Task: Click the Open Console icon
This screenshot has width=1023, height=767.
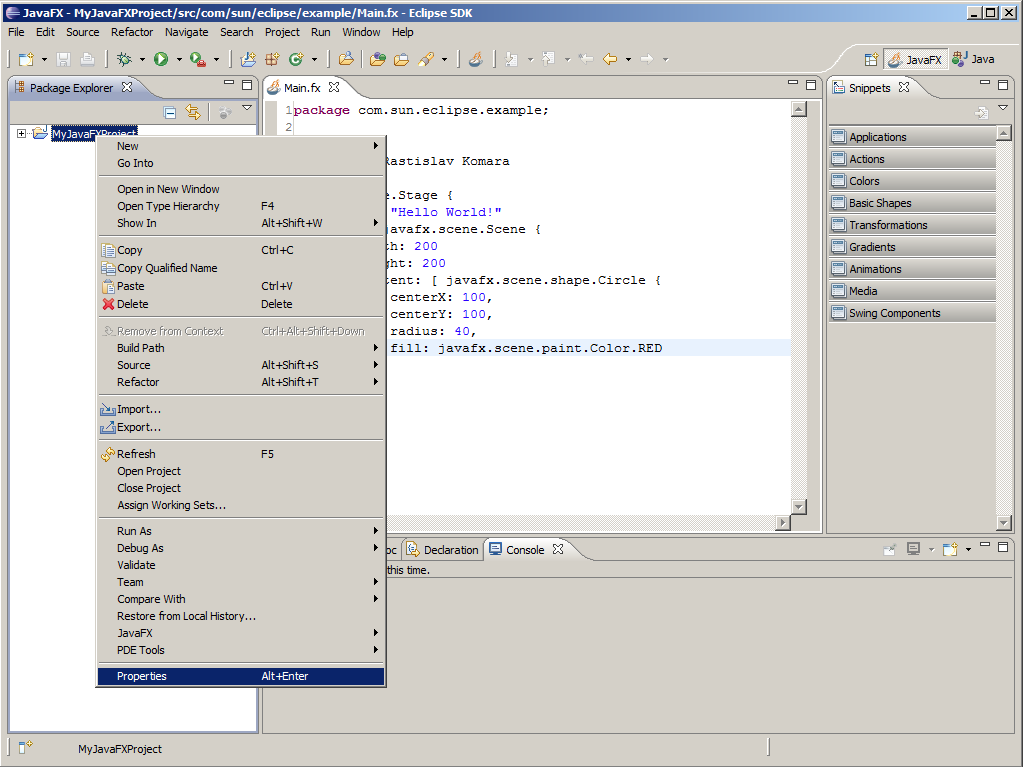Action: click(950, 549)
